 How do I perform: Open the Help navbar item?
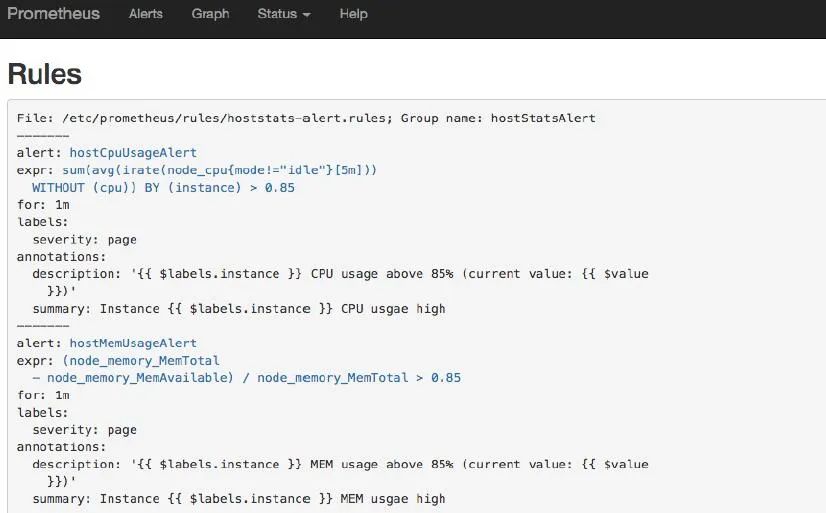pos(353,14)
